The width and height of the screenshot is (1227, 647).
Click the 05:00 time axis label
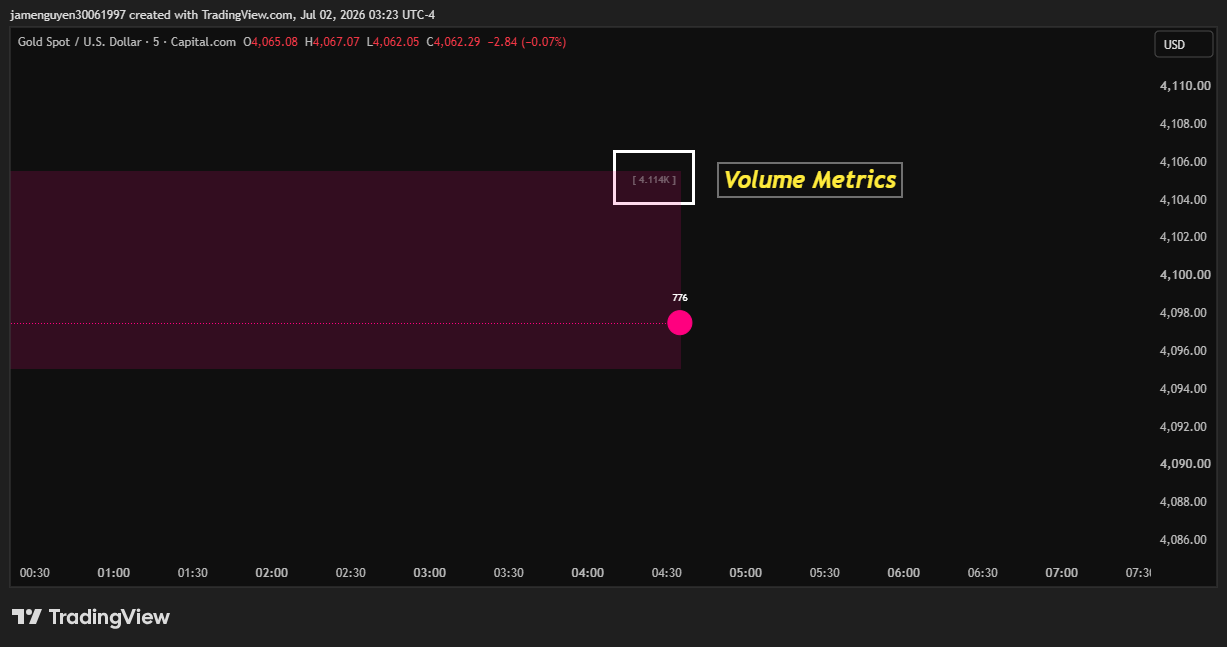746,573
